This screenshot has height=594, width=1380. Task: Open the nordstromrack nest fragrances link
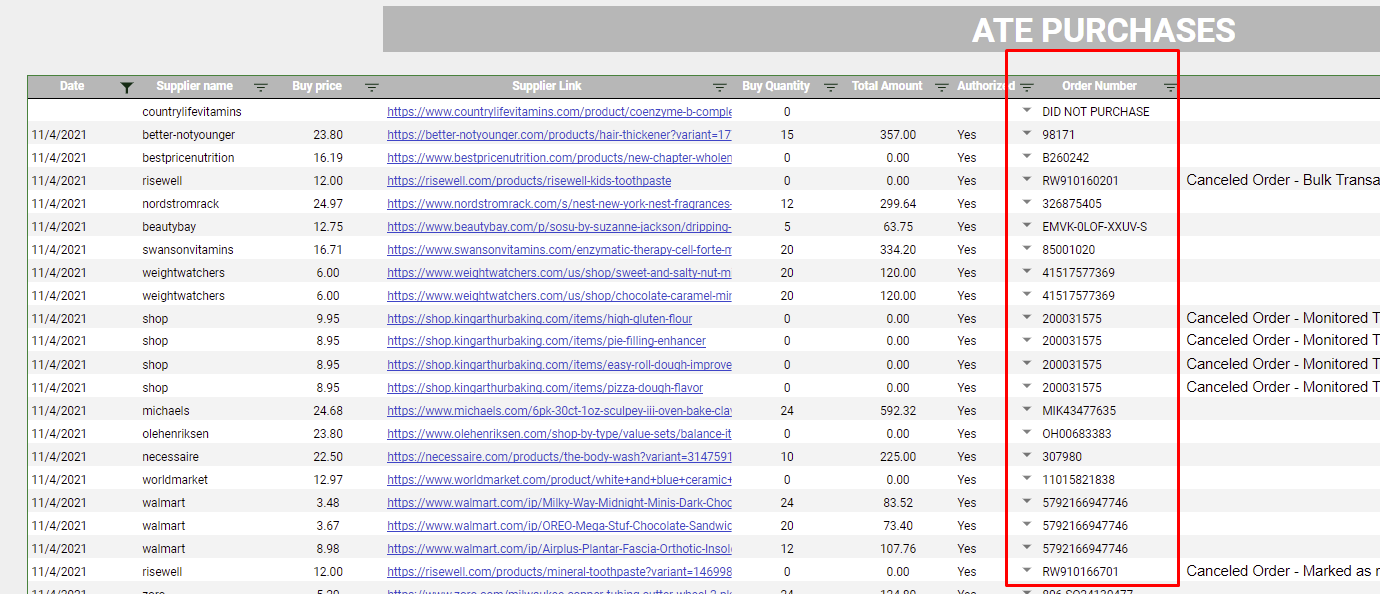559,204
